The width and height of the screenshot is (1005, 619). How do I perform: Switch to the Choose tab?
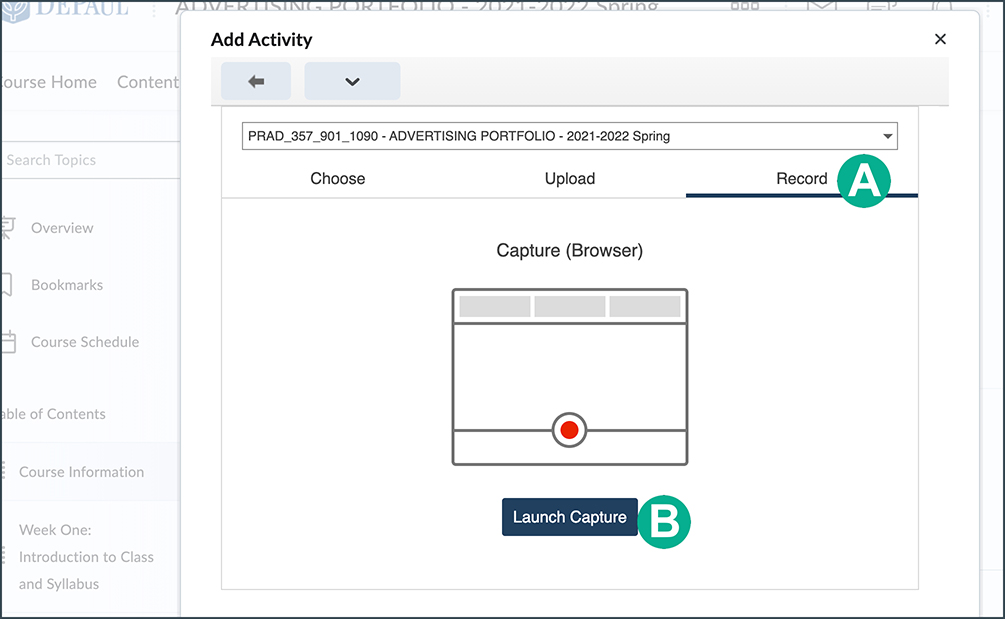(x=338, y=179)
